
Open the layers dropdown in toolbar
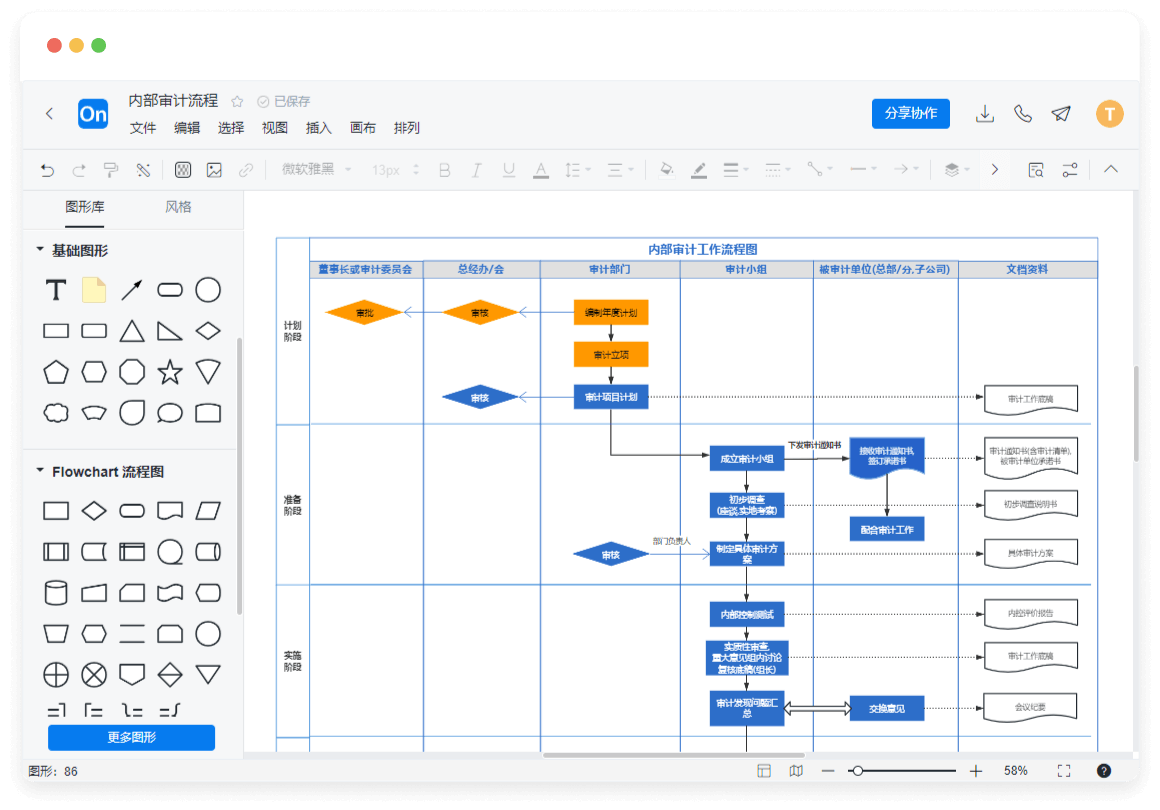point(957,170)
